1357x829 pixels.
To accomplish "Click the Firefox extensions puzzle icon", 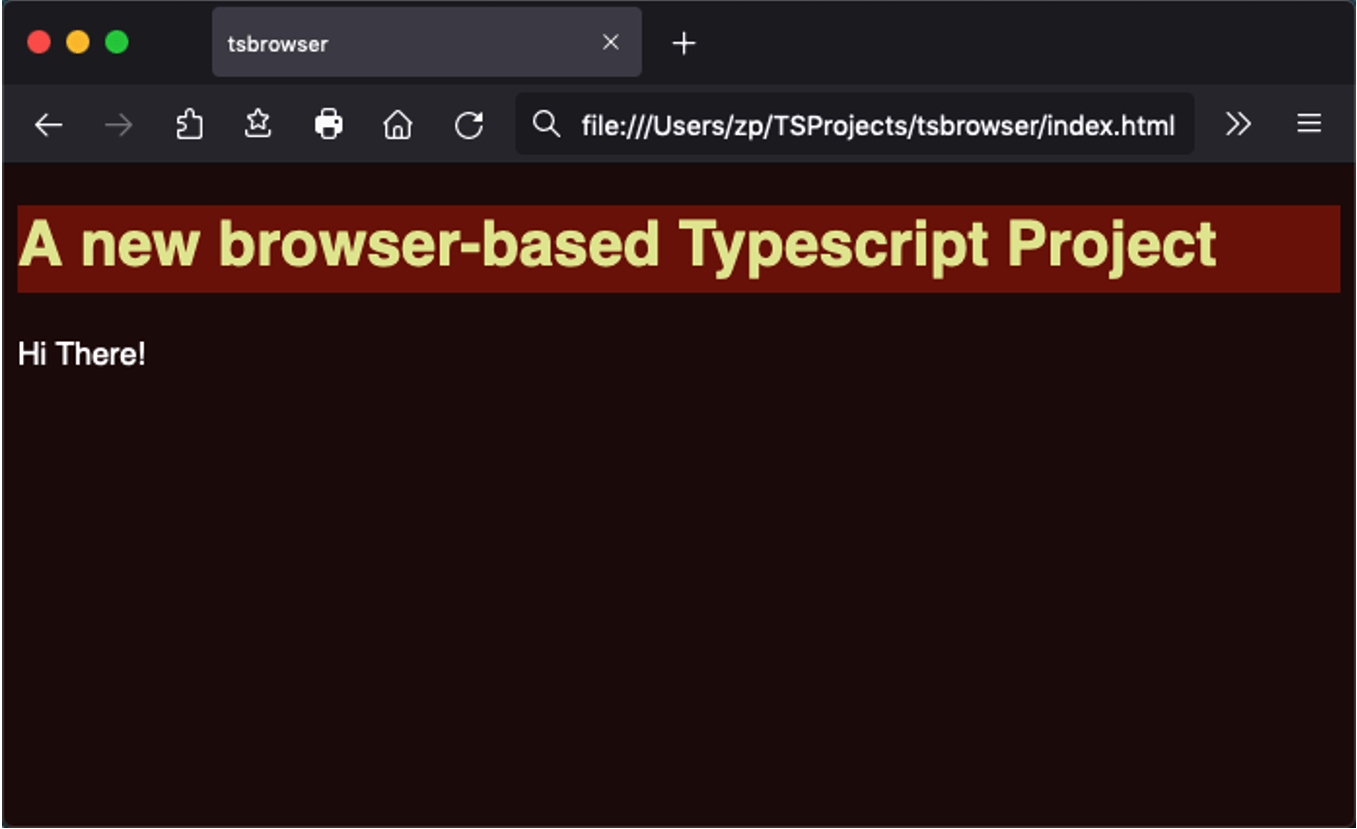I will coord(189,124).
